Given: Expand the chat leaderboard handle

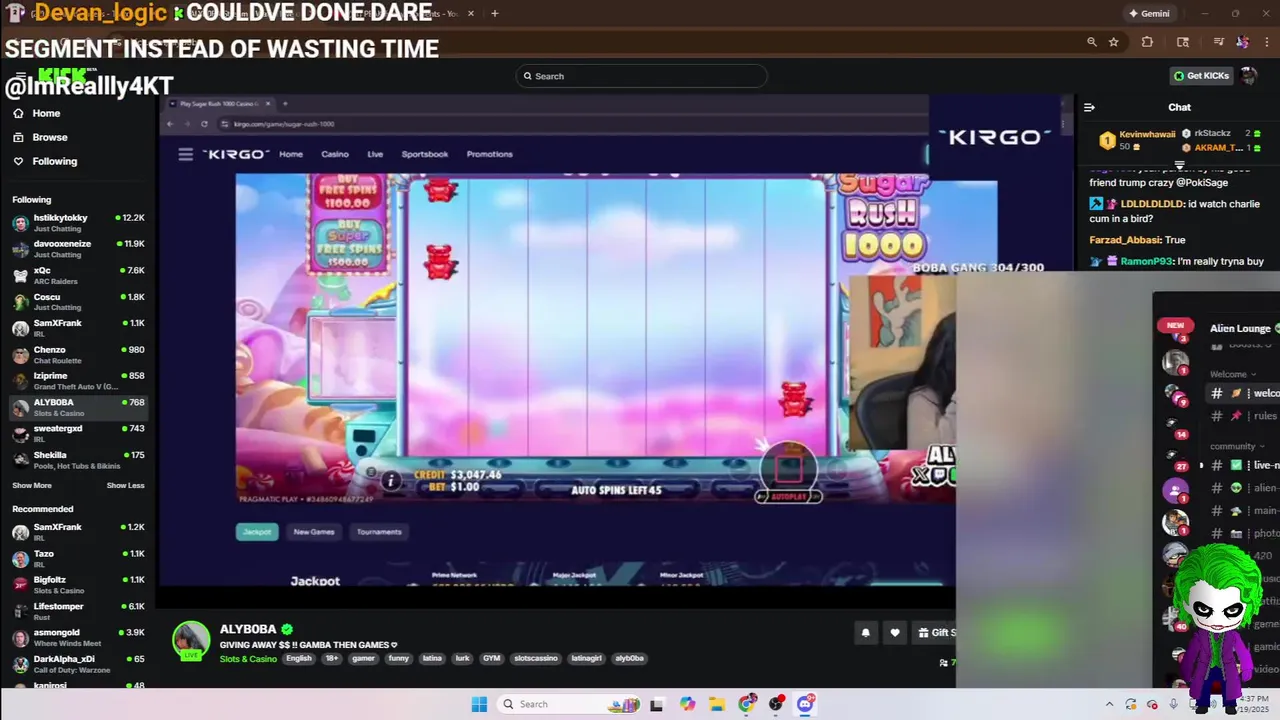Looking at the screenshot, I should point(1179,165).
